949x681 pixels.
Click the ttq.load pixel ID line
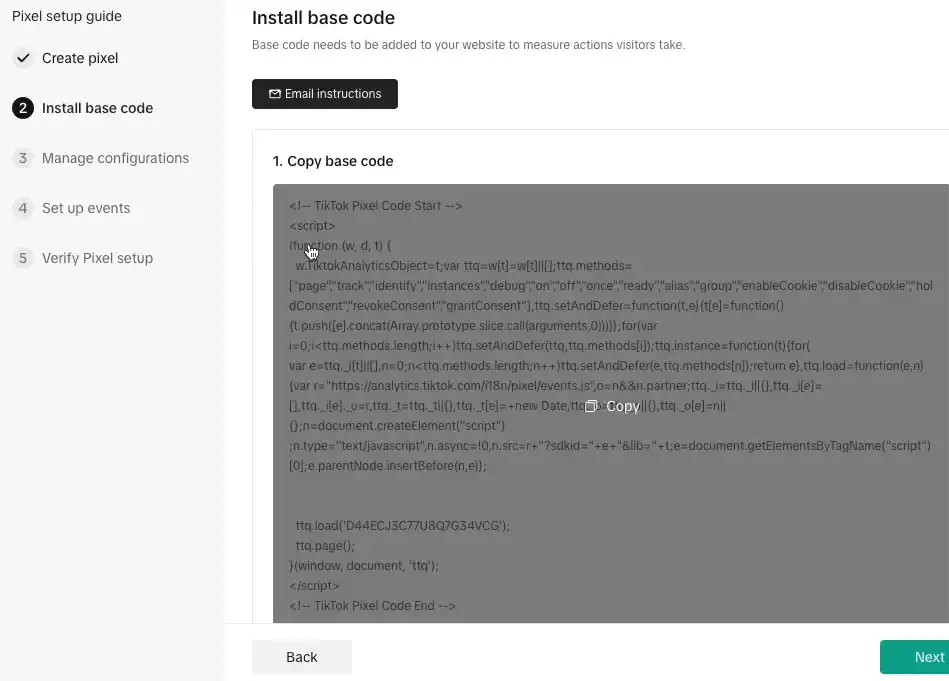(402, 525)
